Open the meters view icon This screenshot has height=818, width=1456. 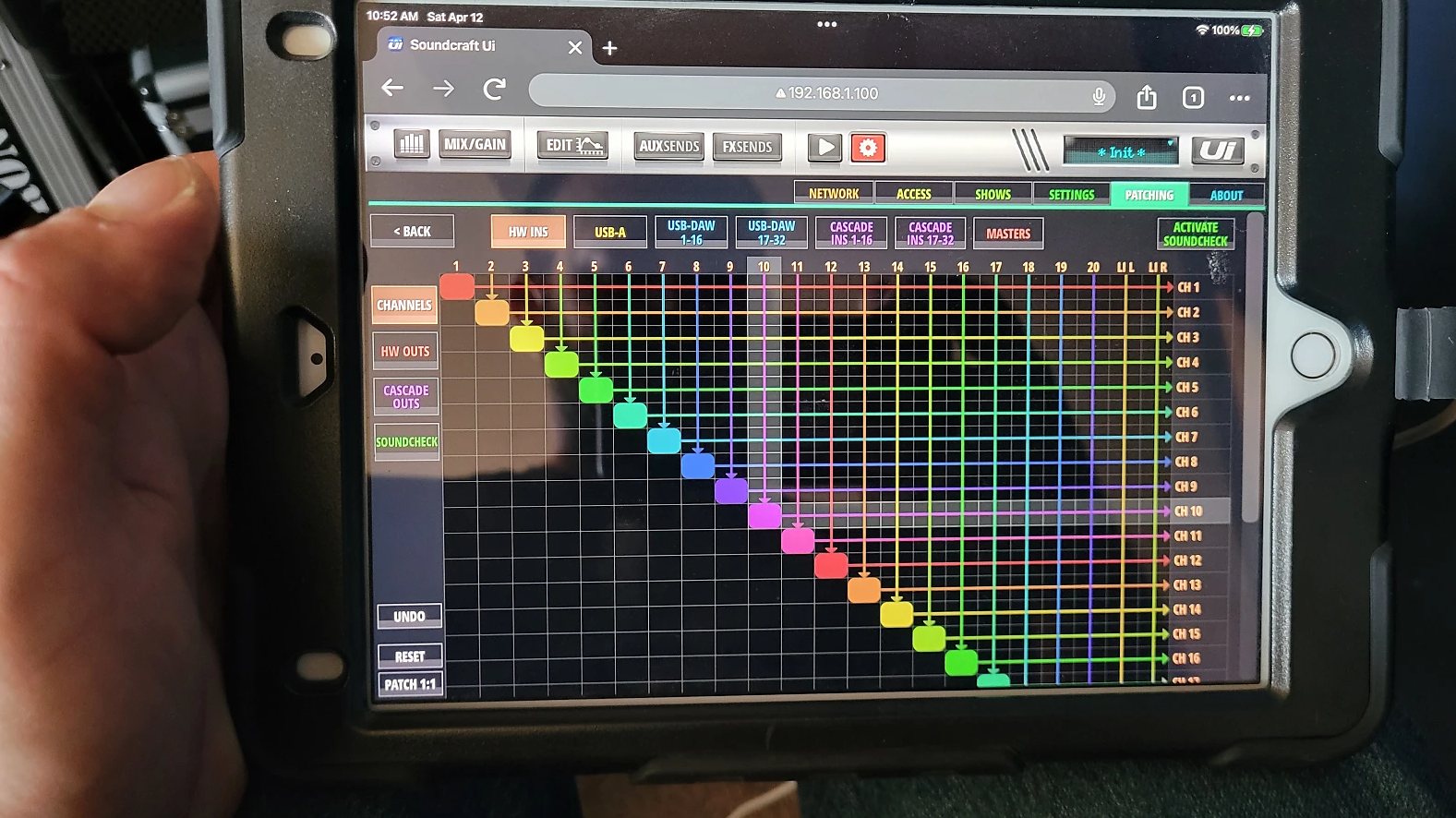(412, 144)
